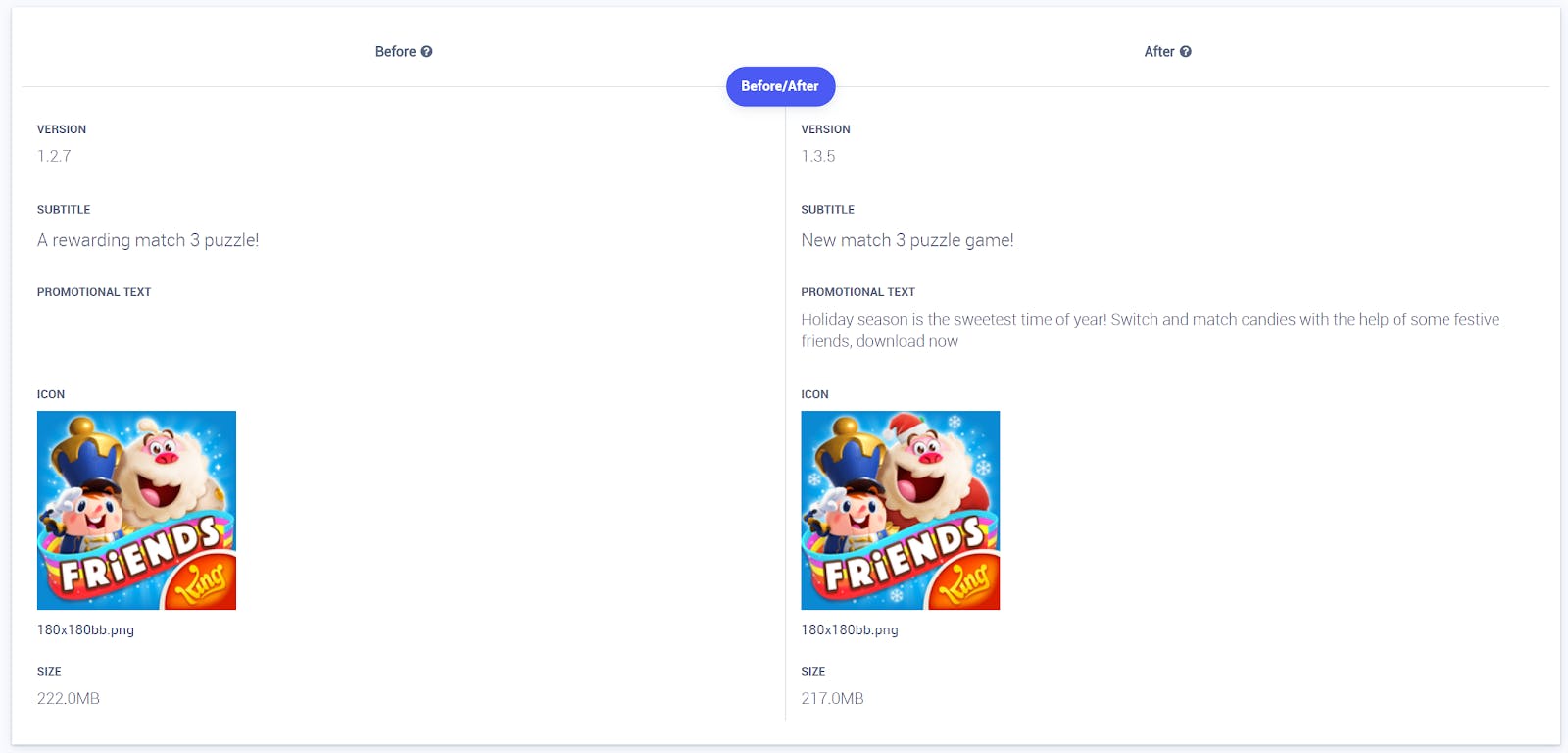Click the help icon next to Before

coord(426,52)
